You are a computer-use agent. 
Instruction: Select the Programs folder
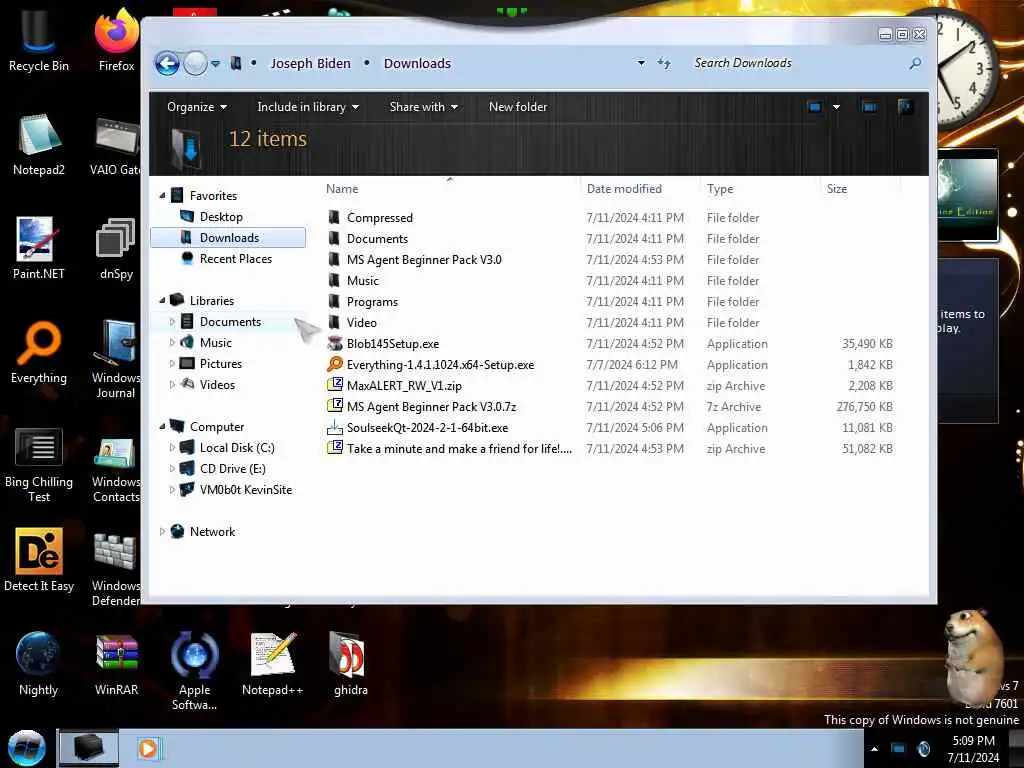(372, 302)
